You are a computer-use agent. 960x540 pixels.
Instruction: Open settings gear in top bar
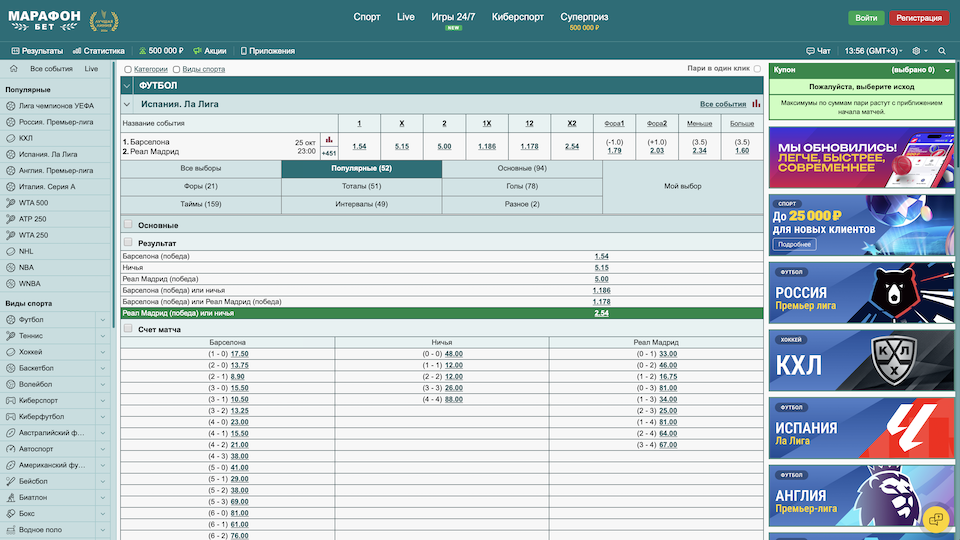click(916, 51)
